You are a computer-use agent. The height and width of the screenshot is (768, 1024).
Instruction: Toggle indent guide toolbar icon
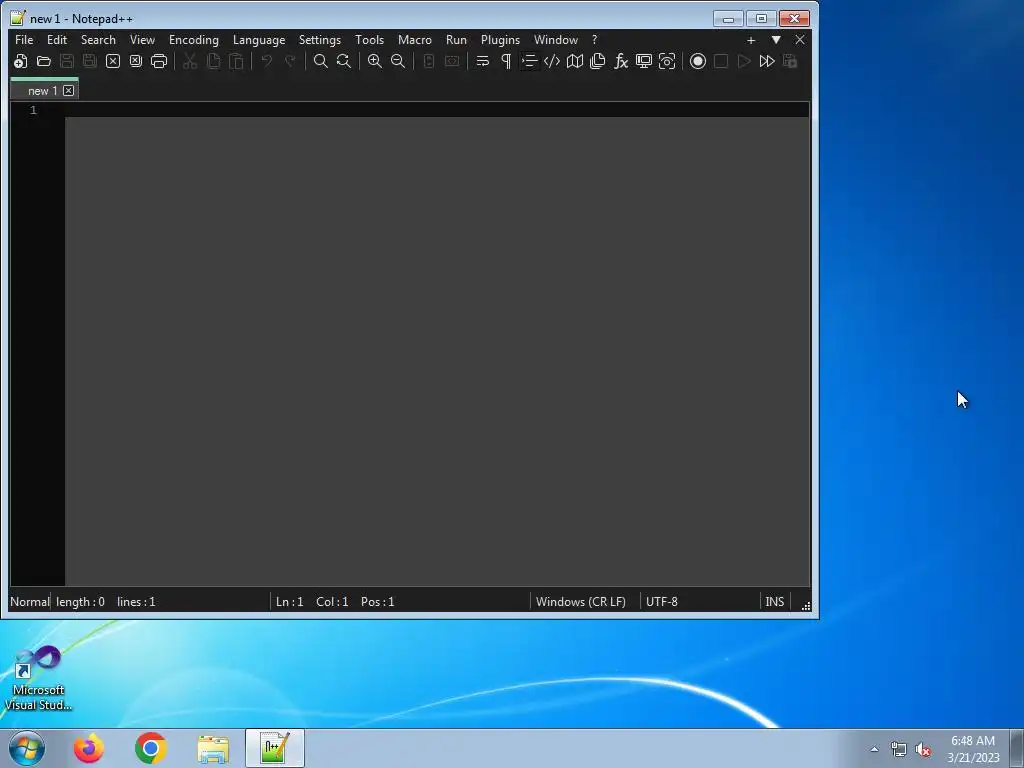[529, 61]
